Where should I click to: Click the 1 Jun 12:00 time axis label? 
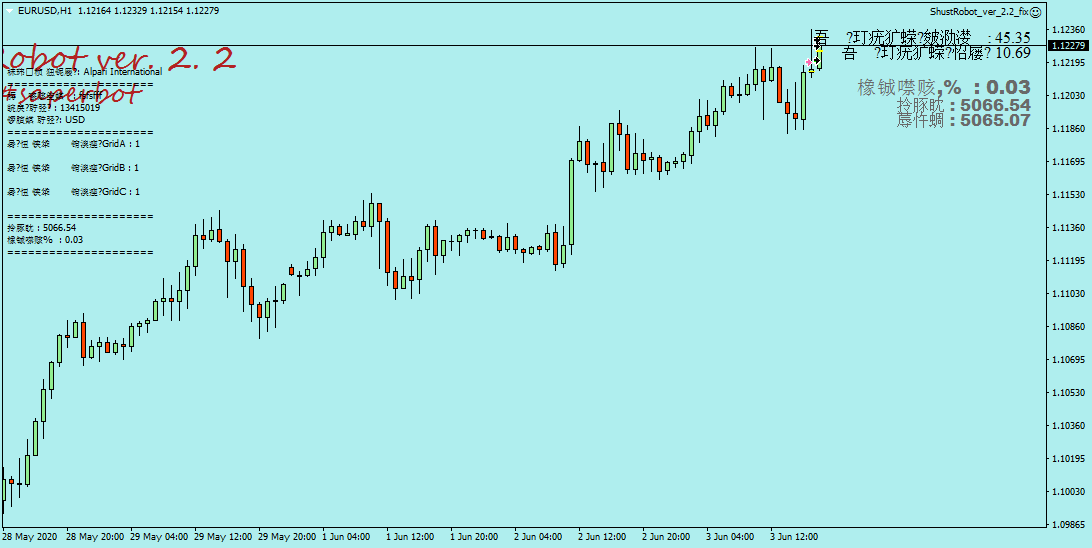410,537
